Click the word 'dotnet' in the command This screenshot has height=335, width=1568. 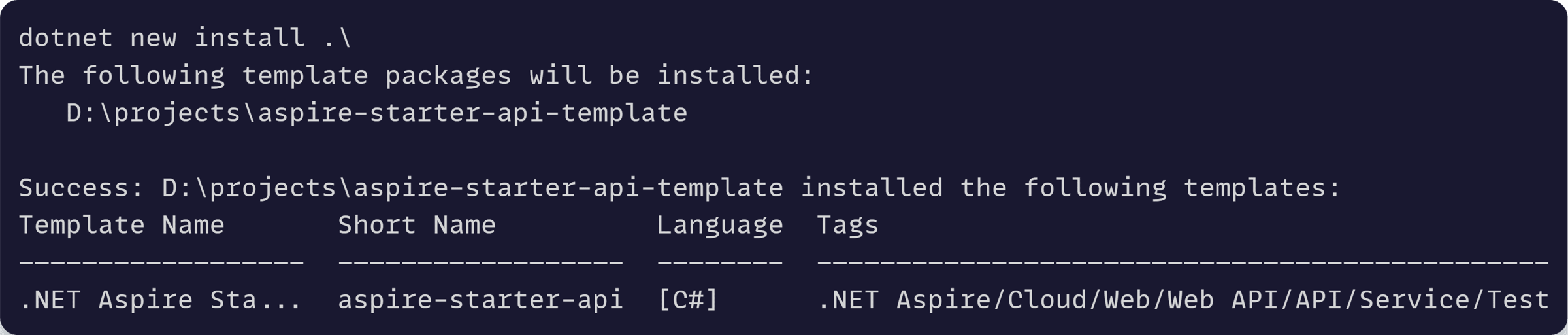[65, 38]
